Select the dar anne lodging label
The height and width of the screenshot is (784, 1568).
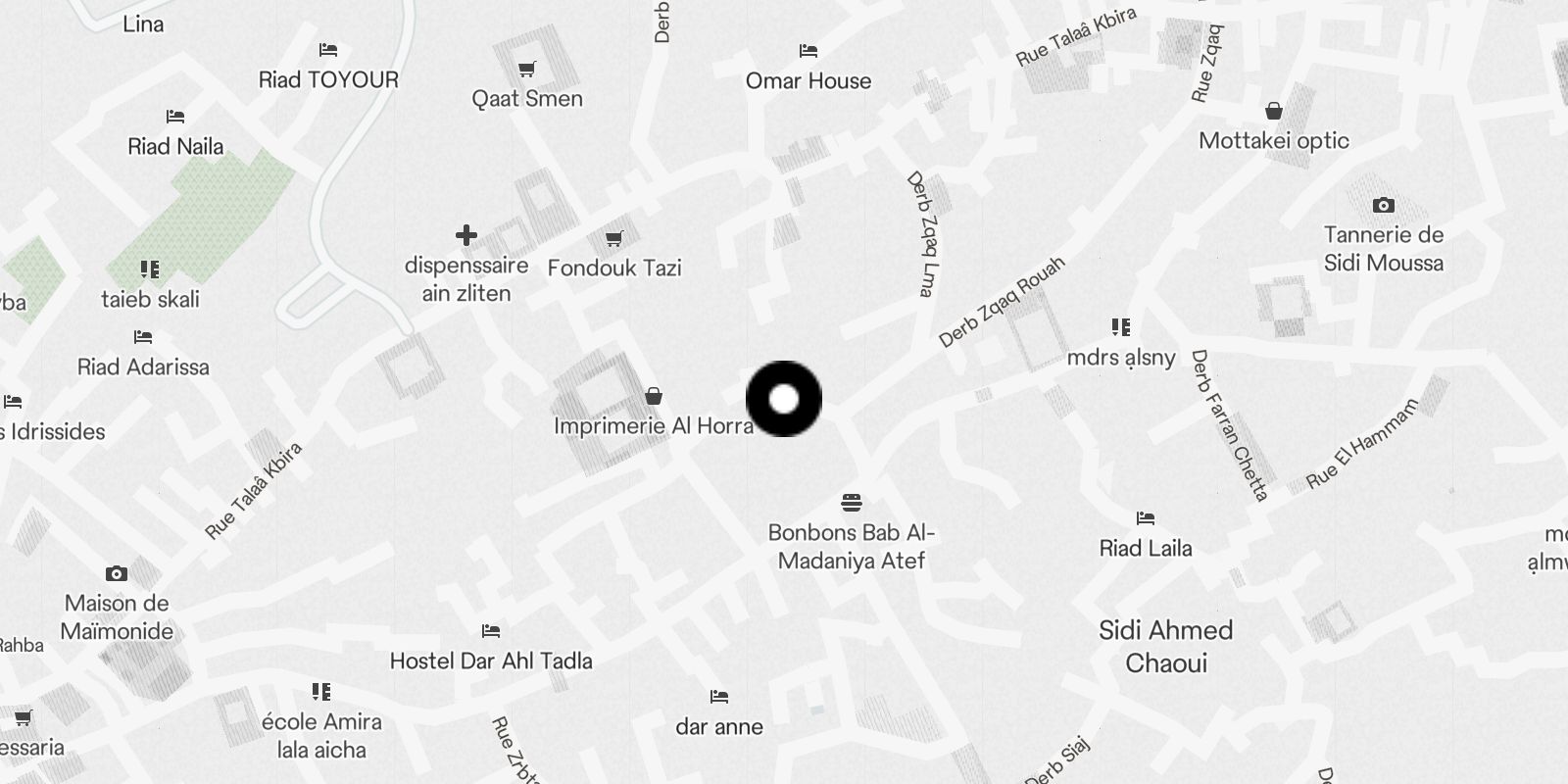click(x=719, y=726)
